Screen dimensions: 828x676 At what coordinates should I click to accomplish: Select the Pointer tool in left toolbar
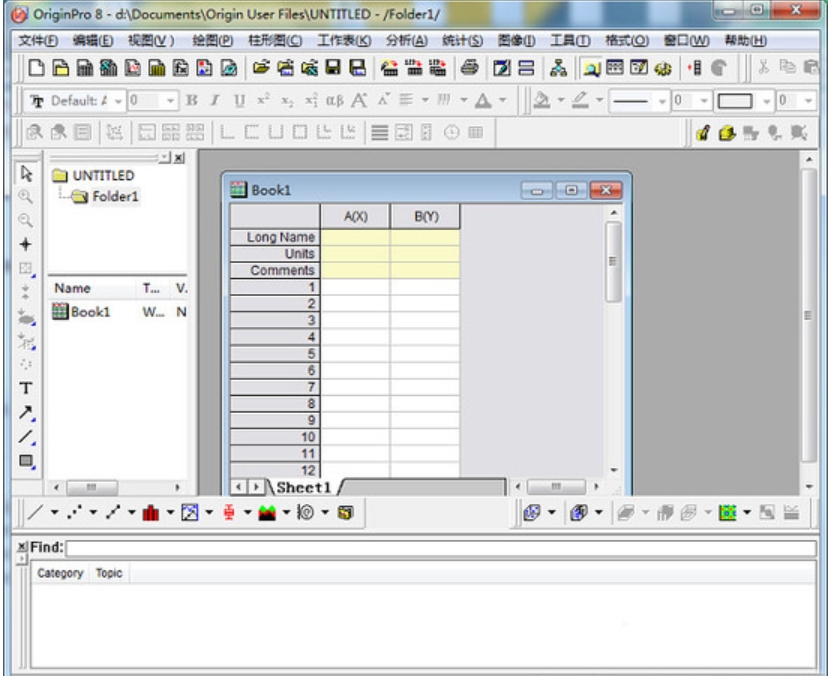point(26,173)
